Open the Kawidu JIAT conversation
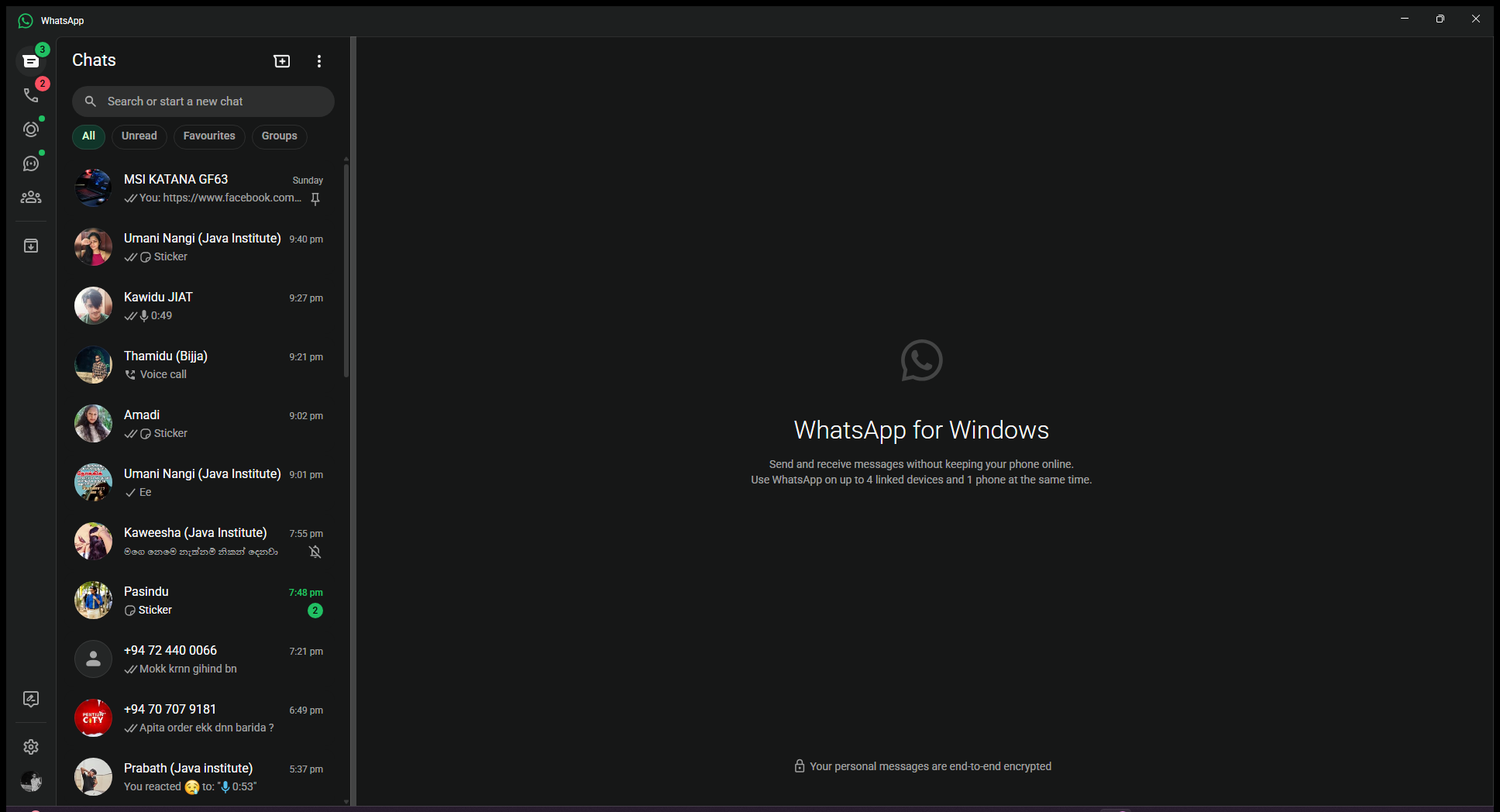1500x812 pixels. (x=203, y=306)
